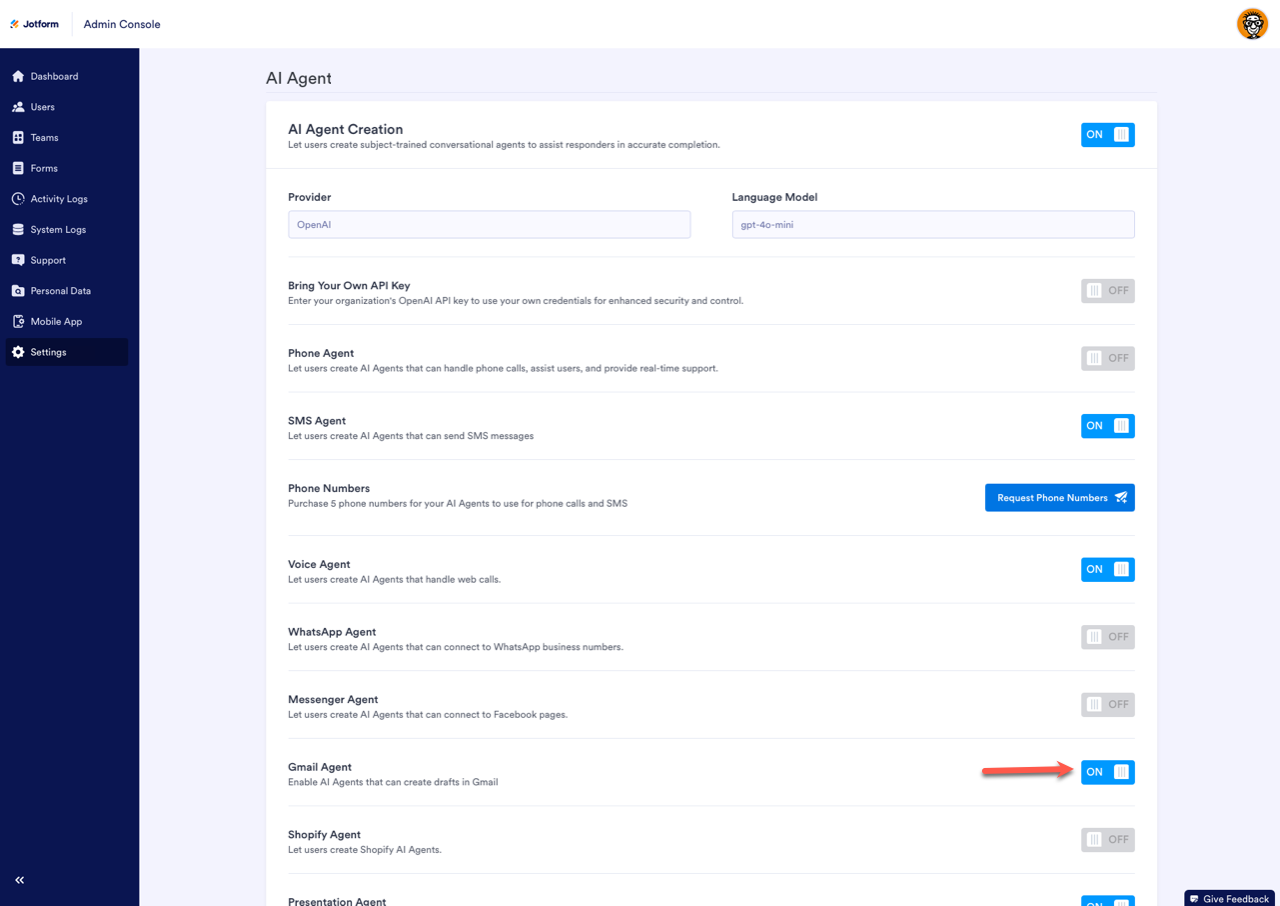Image resolution: width=1280 pixels, height=906 pixels.
Task: Click the Request Phone Numbers button
Action: [x=1059, y=498]
